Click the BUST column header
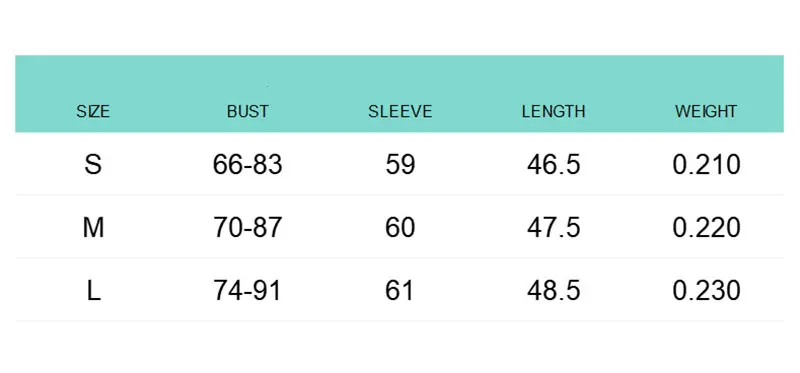Image resolution: width=800 pixels, height=373 pixels. click(247, 111)
